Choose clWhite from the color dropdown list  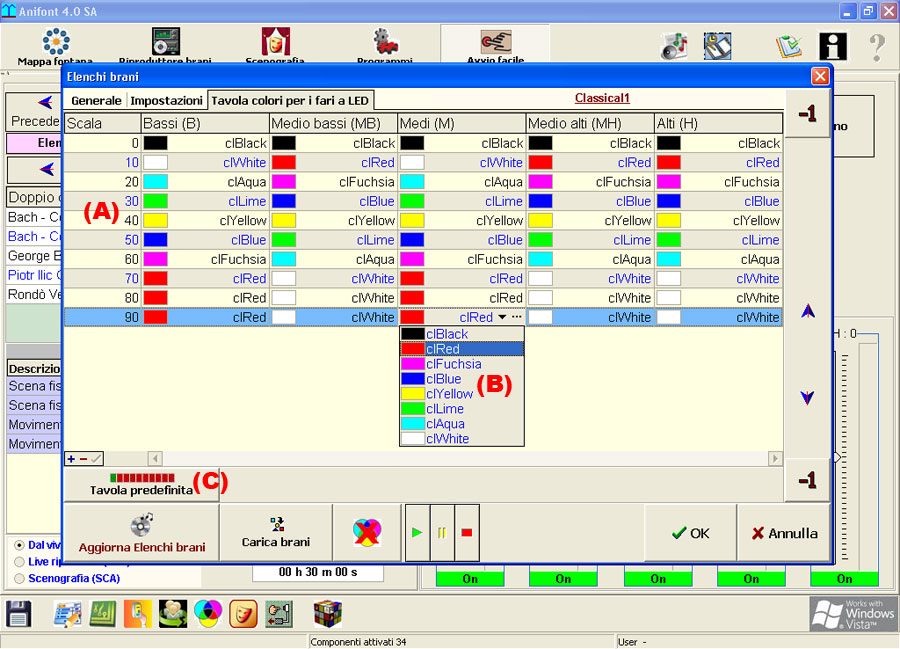coord(462,438)
